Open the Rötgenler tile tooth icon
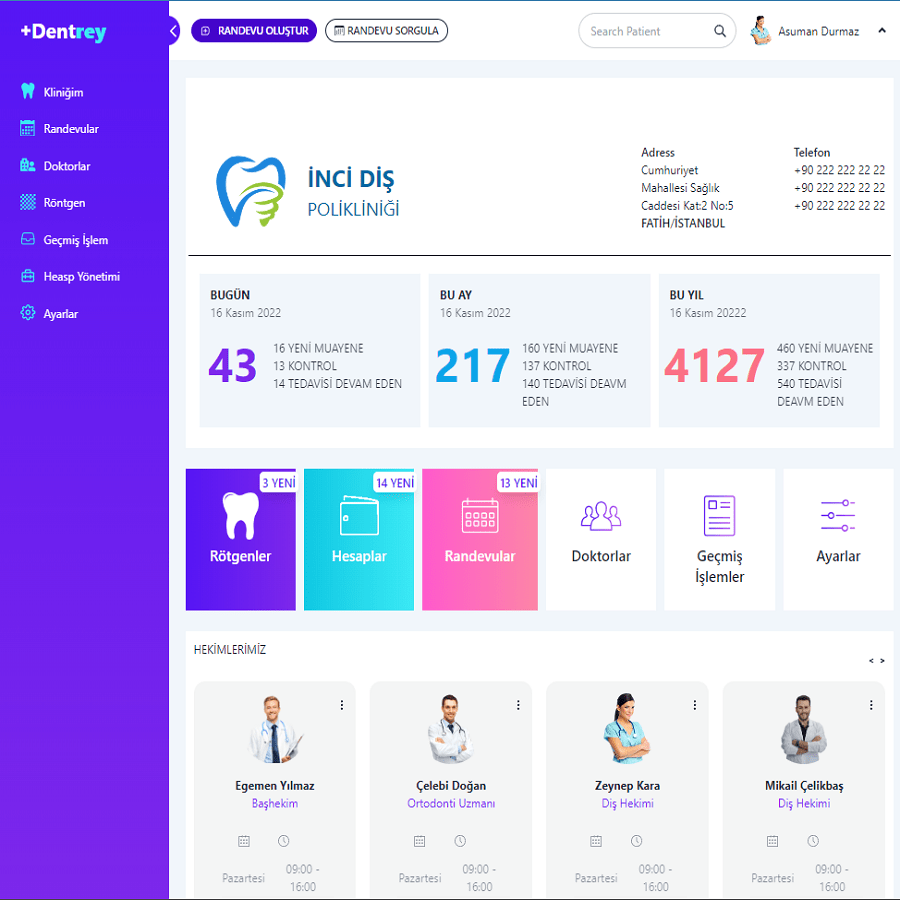Viewport: 900px width, 900px height. tap(240, 515)
